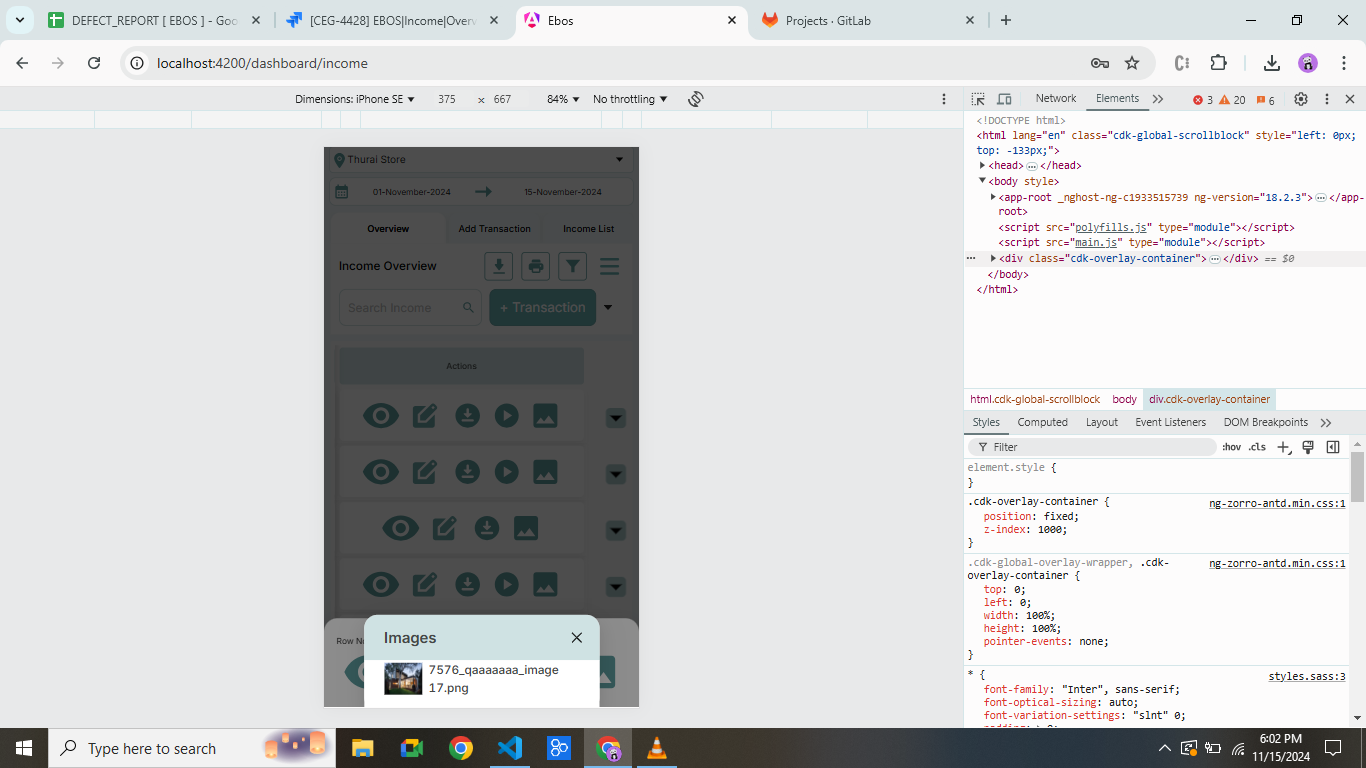This screenshot has height=768, width=1366.
Task: Click the 7576_qaaaaaaa_image 17.png file name
Action: coord(493,679)
